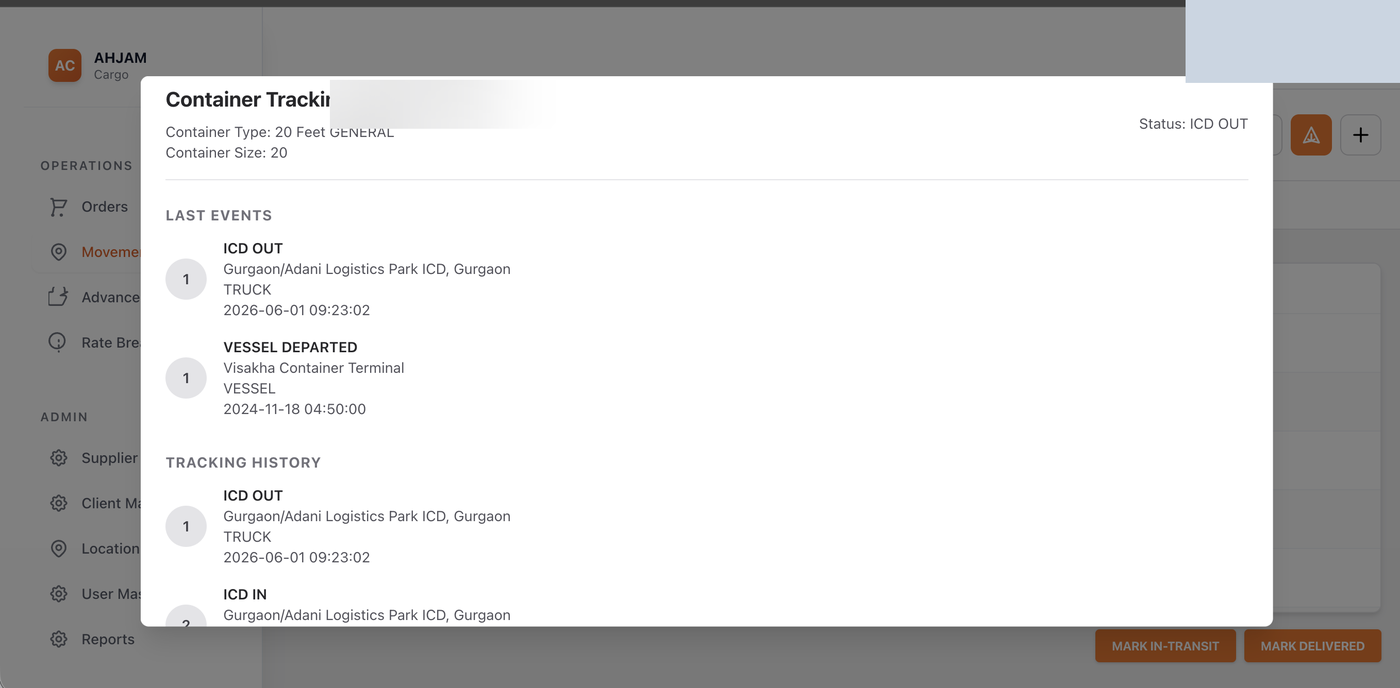This screenshot has height=688, width=1400.
Task: Open the Orders menu item
Action: pos(105,207)
